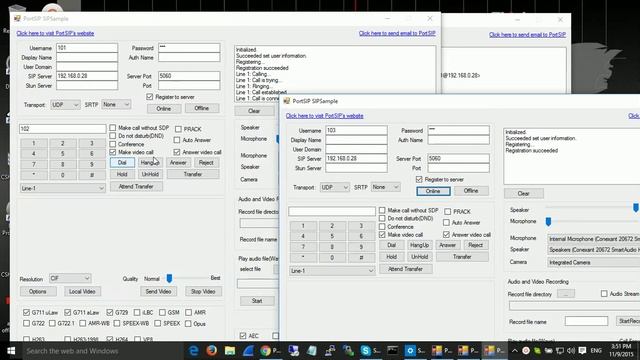Image resolution: width=640 pixels, height=360 pixels.
Task: Click the PortSIP SIPSample icon in front window title
Action: (287, 101)
